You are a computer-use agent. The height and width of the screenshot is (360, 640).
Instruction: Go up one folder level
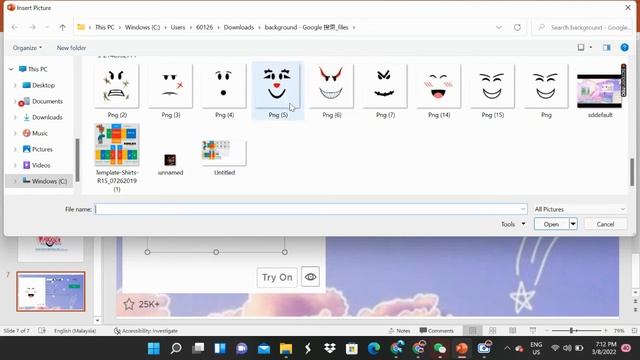(x=62, y=27)
